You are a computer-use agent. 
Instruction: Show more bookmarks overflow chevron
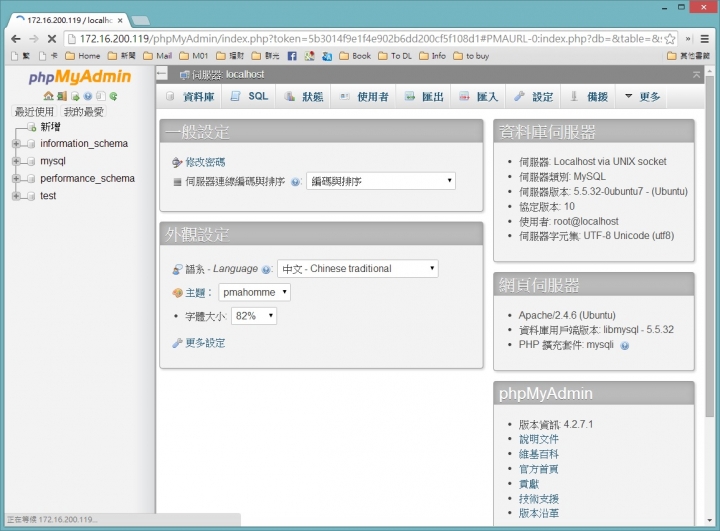(688, 39)
